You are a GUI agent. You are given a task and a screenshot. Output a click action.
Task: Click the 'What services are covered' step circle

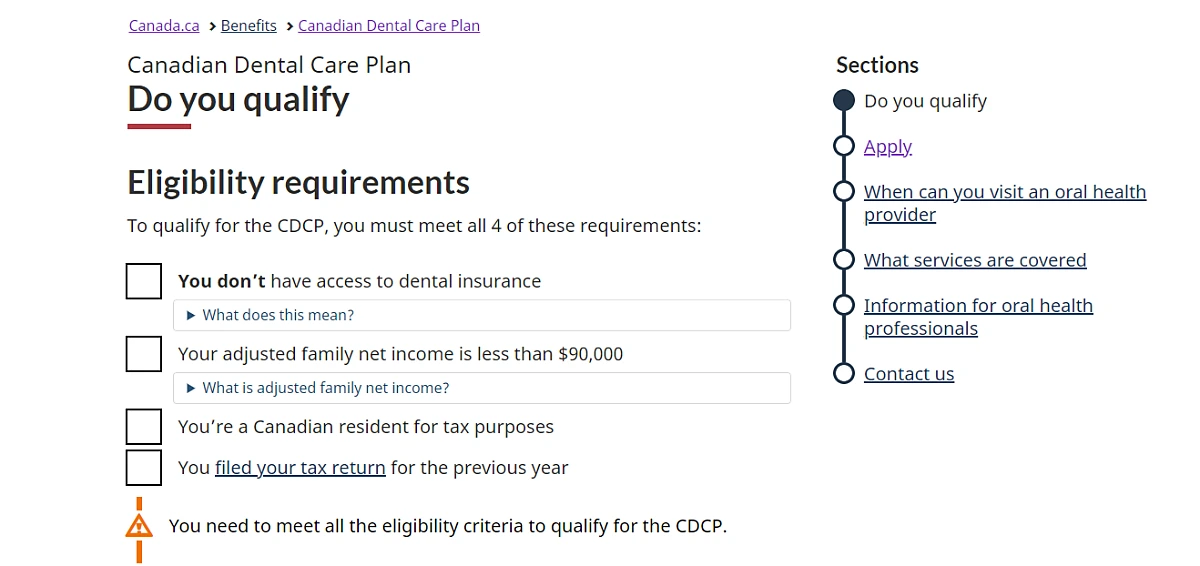844,260
